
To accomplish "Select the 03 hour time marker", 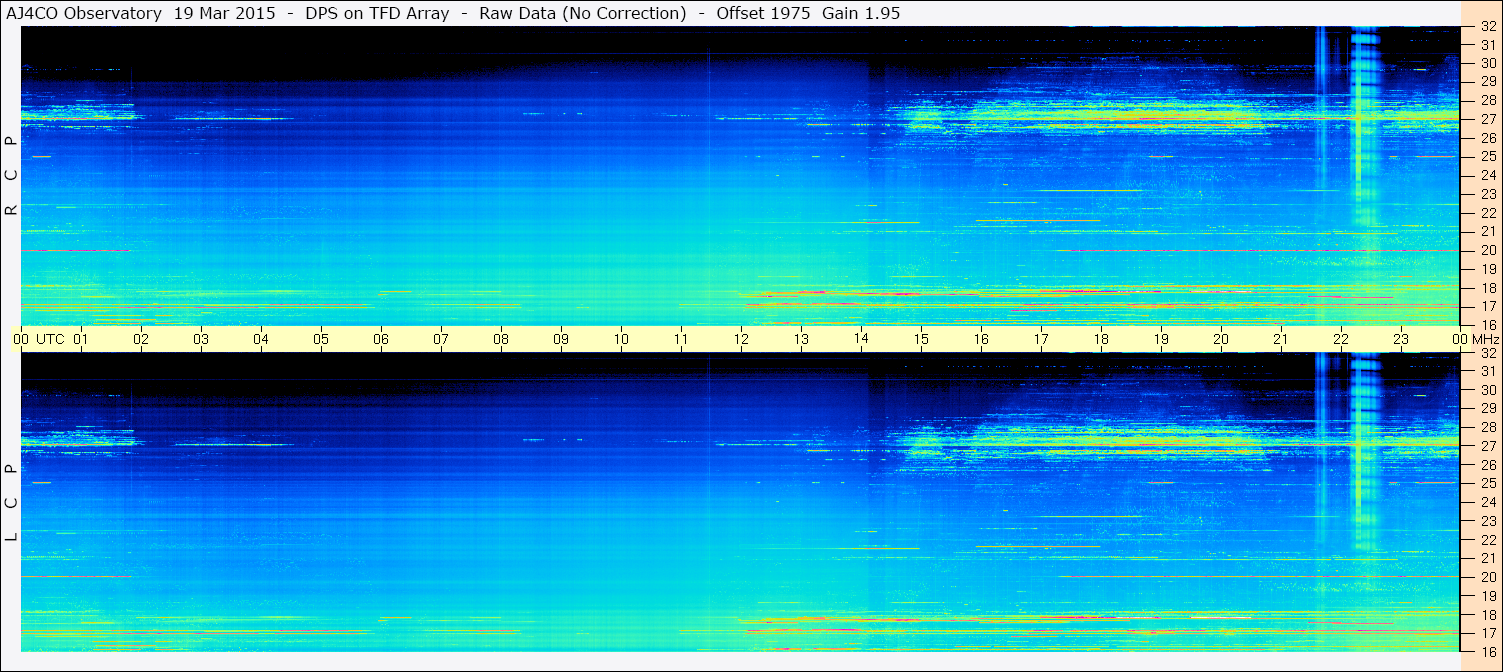I will 201,339.
